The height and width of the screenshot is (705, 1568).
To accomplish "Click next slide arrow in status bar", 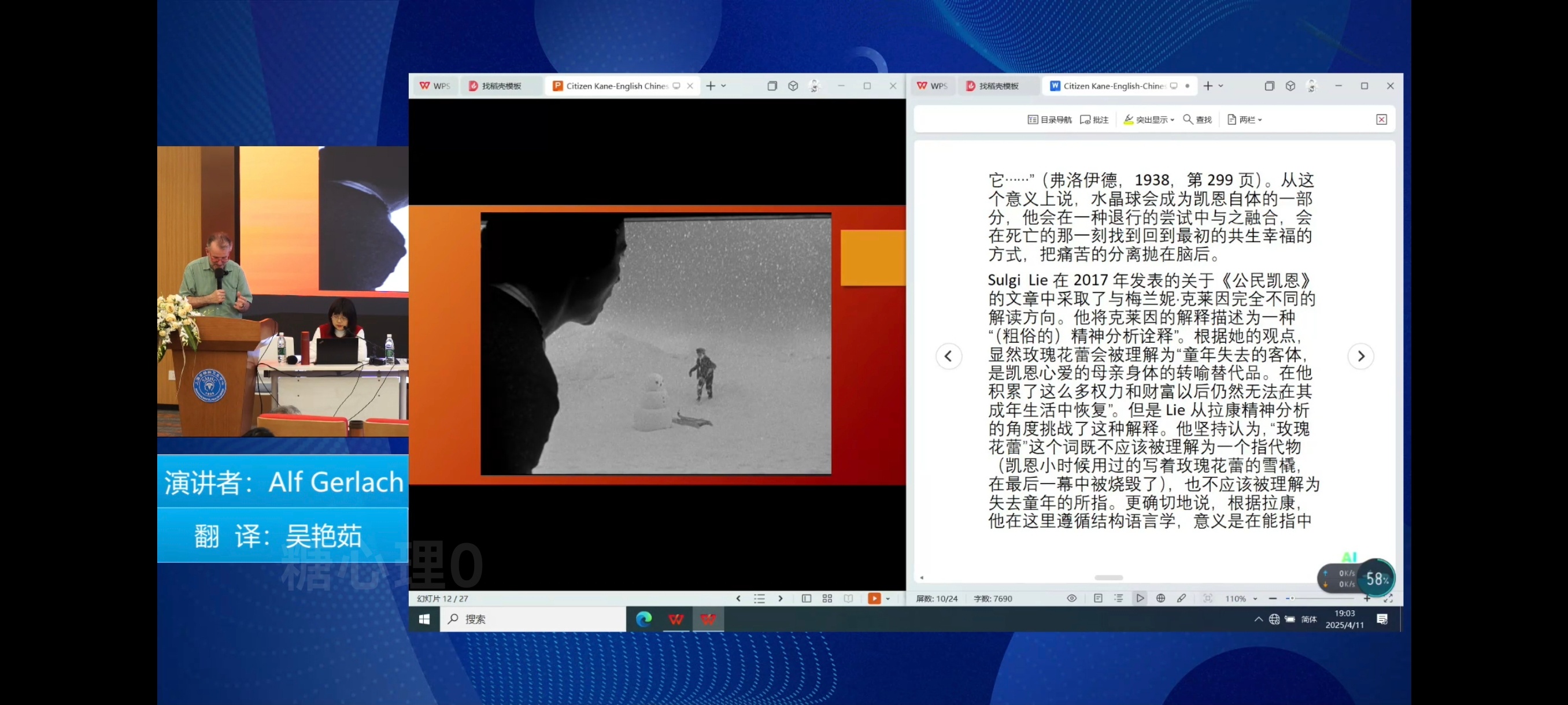I will click(781, 599).
